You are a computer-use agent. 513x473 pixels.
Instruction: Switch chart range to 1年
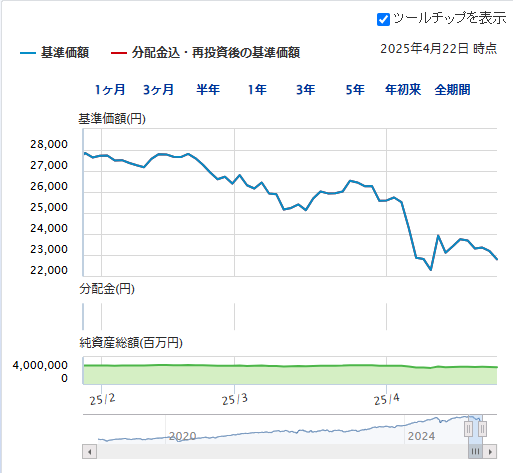coord(257,90)
